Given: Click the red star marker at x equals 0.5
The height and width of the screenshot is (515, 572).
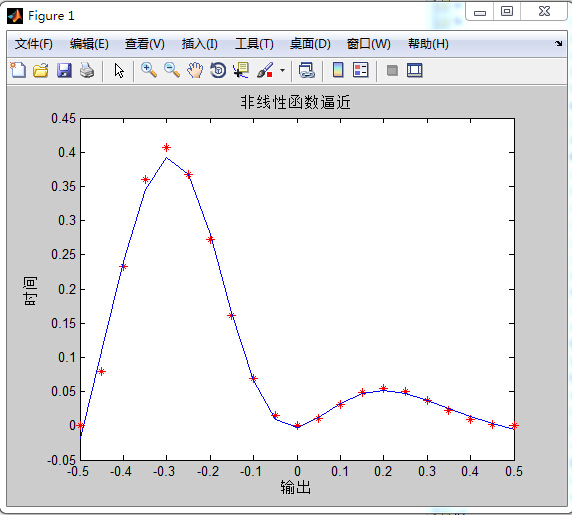Looking at the screenshot, I should (514, 425).
